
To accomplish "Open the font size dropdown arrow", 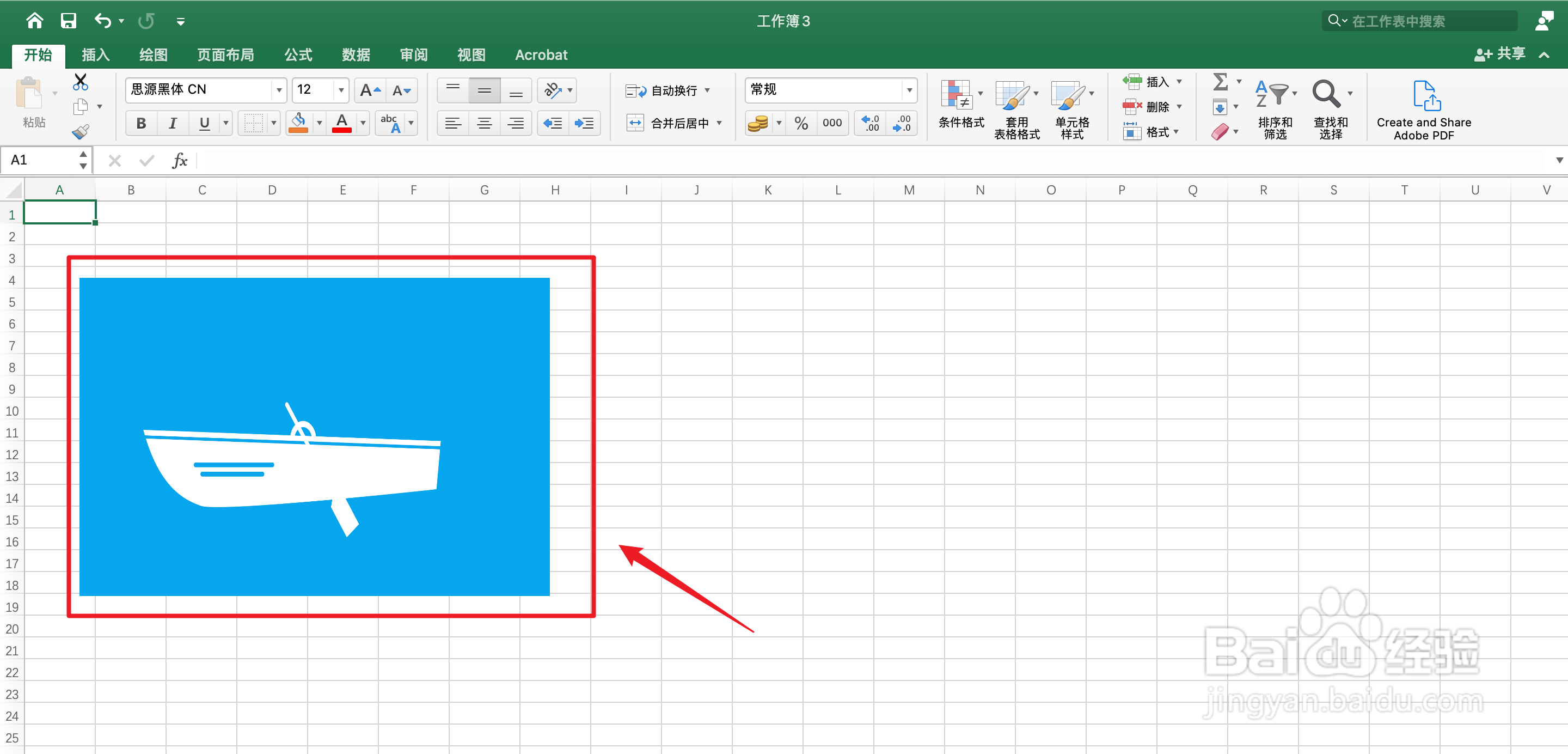I will tap(341, 90).
